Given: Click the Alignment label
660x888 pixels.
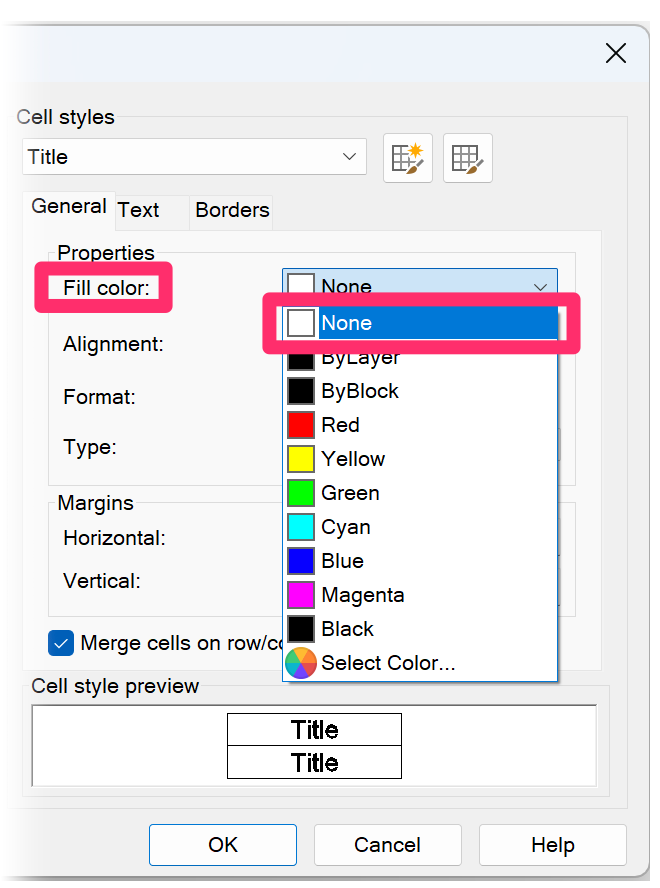Looking at the screenshot, I should 113,344.
